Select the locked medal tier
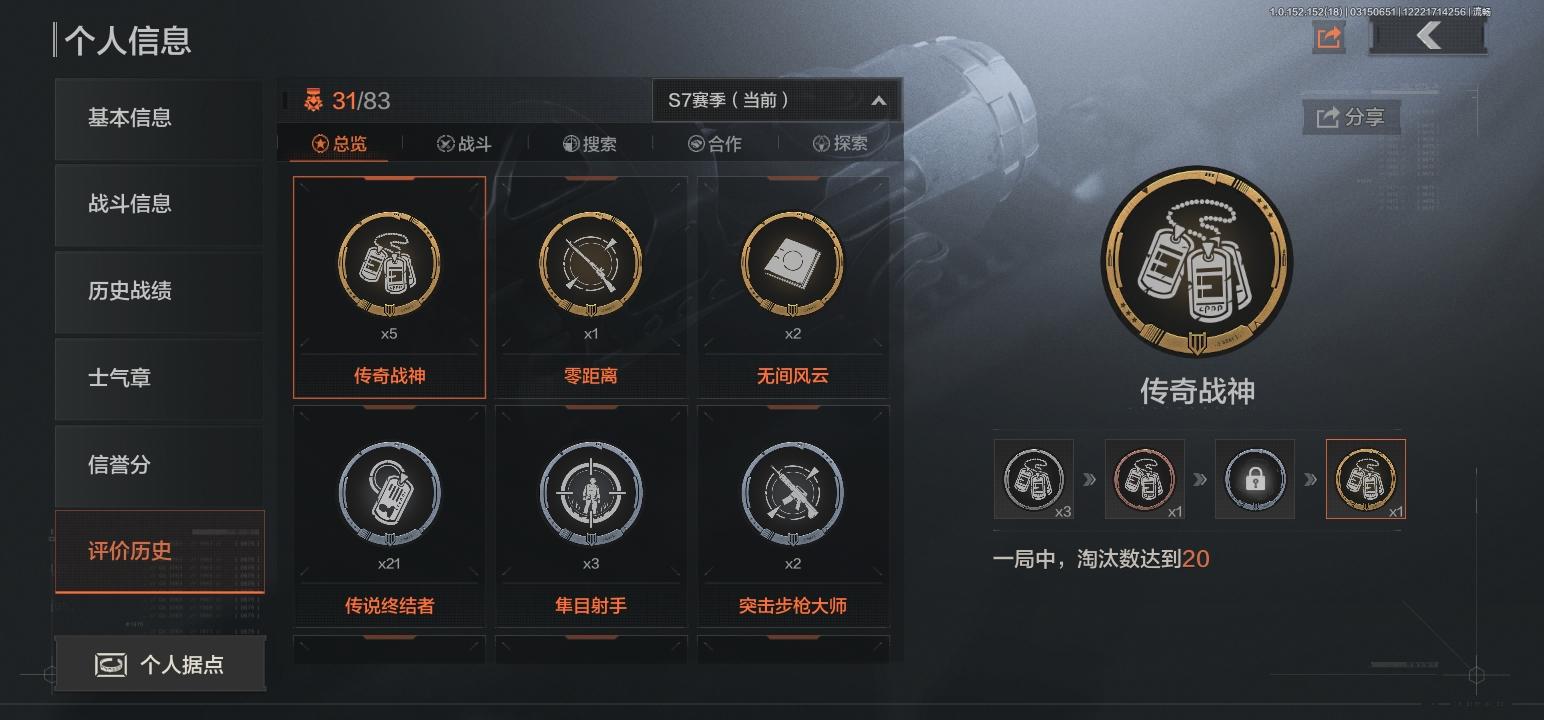The width and height of the screenshot is (1544, 720). (1255, 479)
